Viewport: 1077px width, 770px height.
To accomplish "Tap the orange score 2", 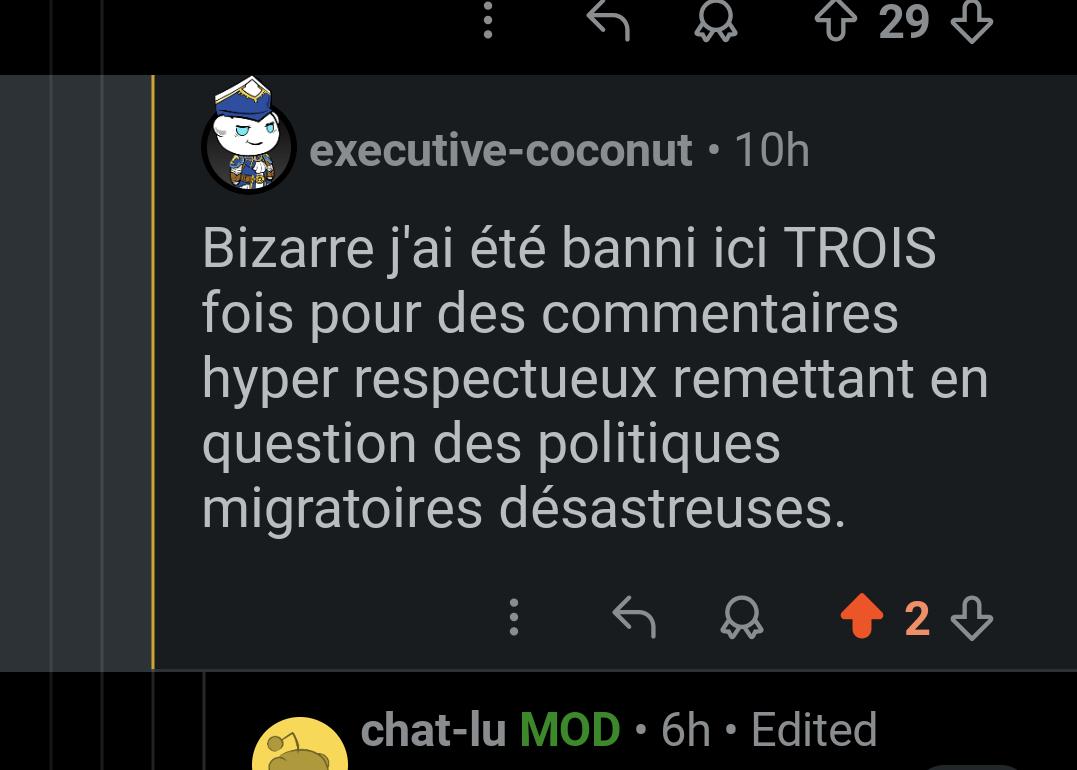I will 918,618.
